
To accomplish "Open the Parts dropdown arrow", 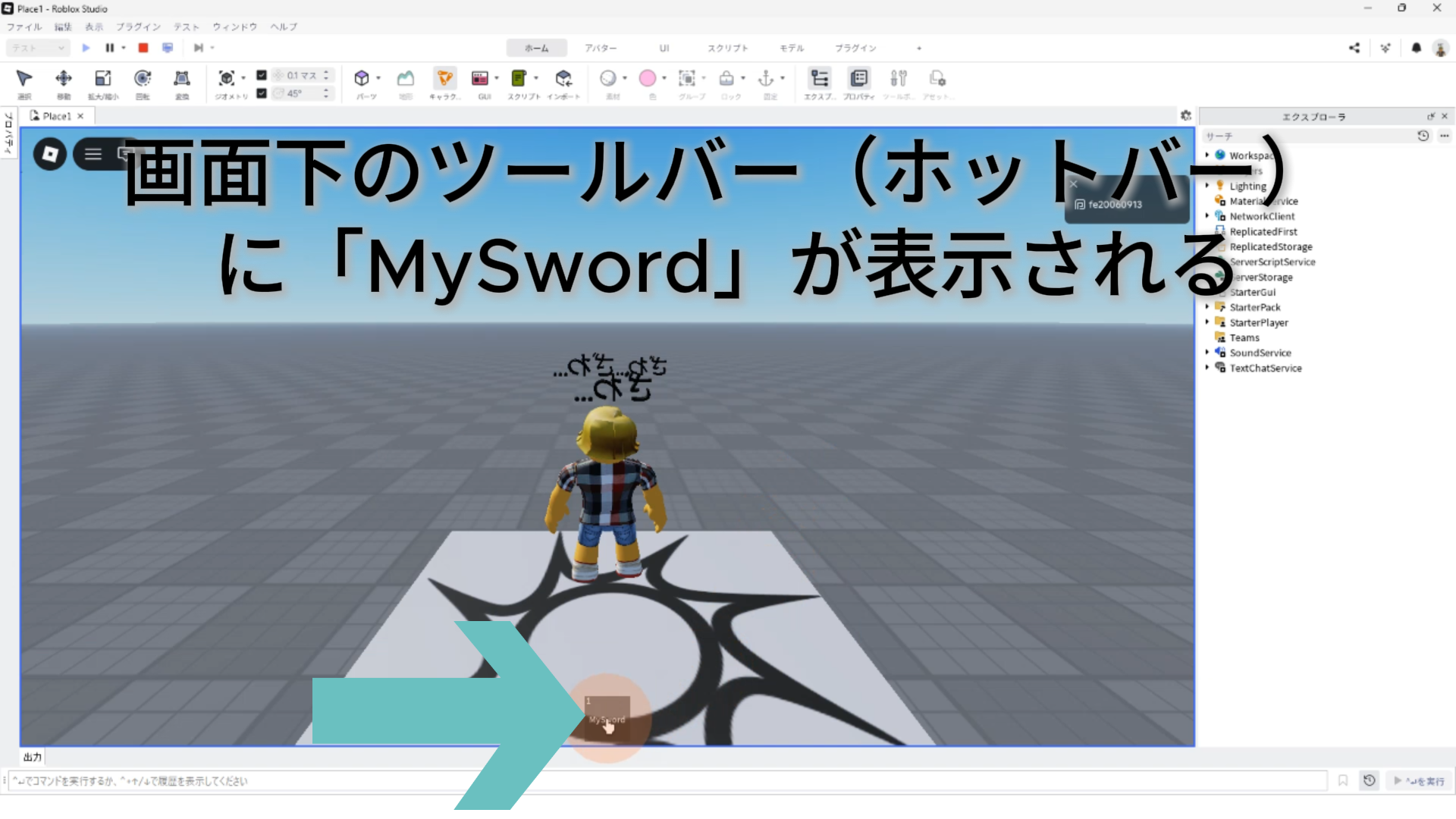I will pyautogui.click(x=378, y=78).
